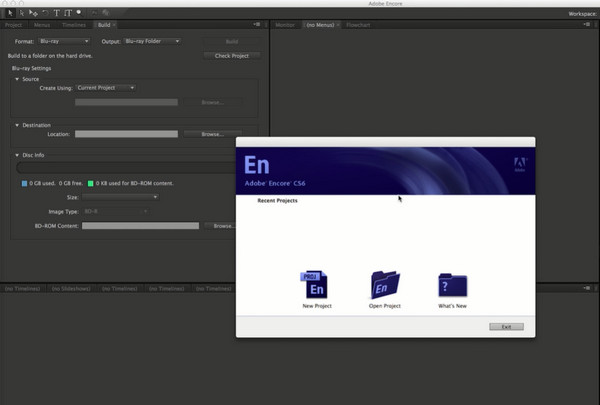Click the BD-ROM Content path field
This screenshot has height=405, width=600.
(x=140, y=226)
